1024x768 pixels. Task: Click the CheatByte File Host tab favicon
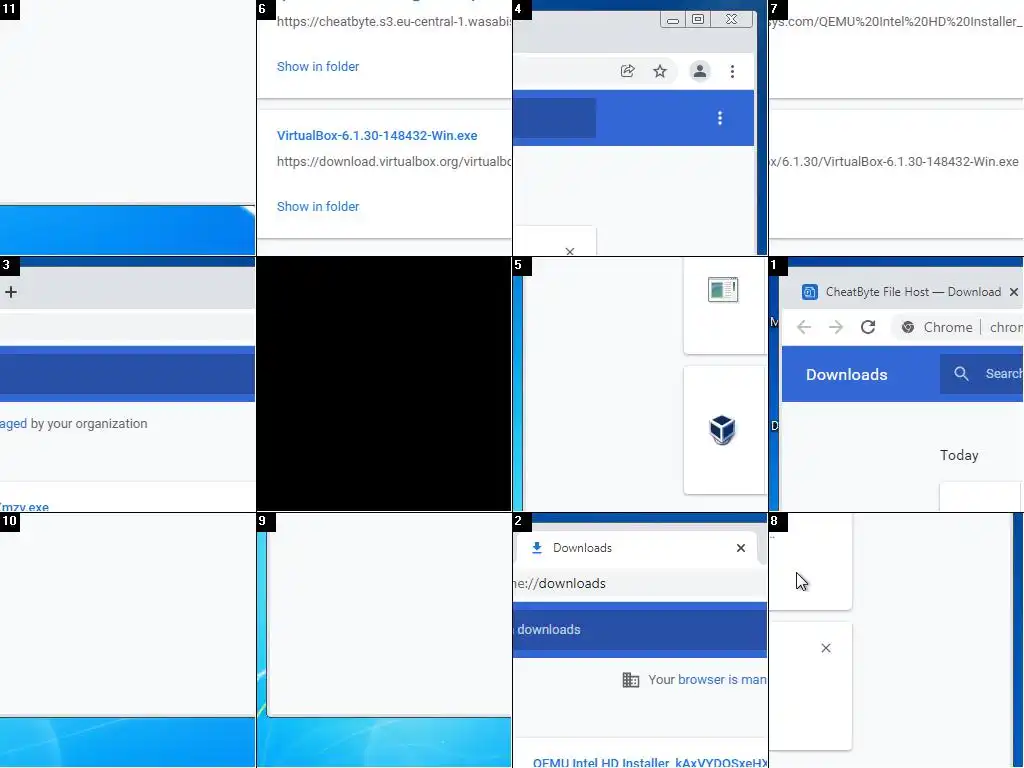click(810, 292)
